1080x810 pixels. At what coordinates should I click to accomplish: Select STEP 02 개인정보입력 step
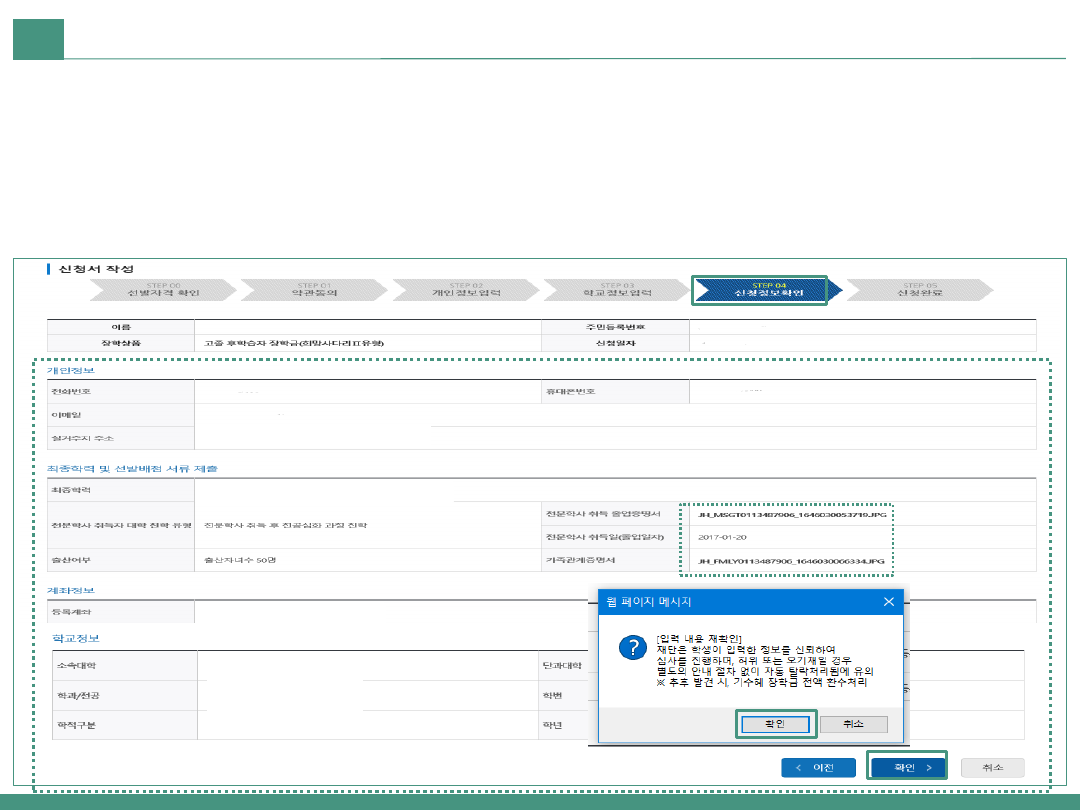tap(465, 290)
